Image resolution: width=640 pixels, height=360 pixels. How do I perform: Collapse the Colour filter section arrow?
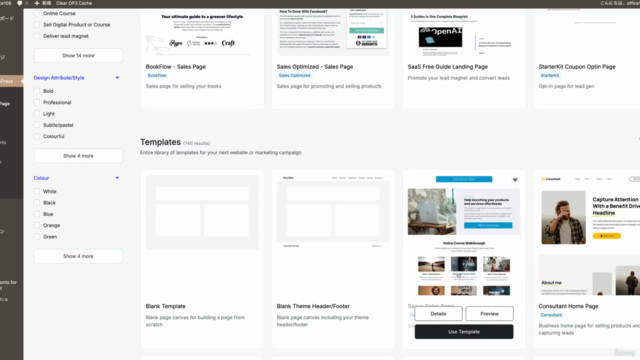(117, 178)
